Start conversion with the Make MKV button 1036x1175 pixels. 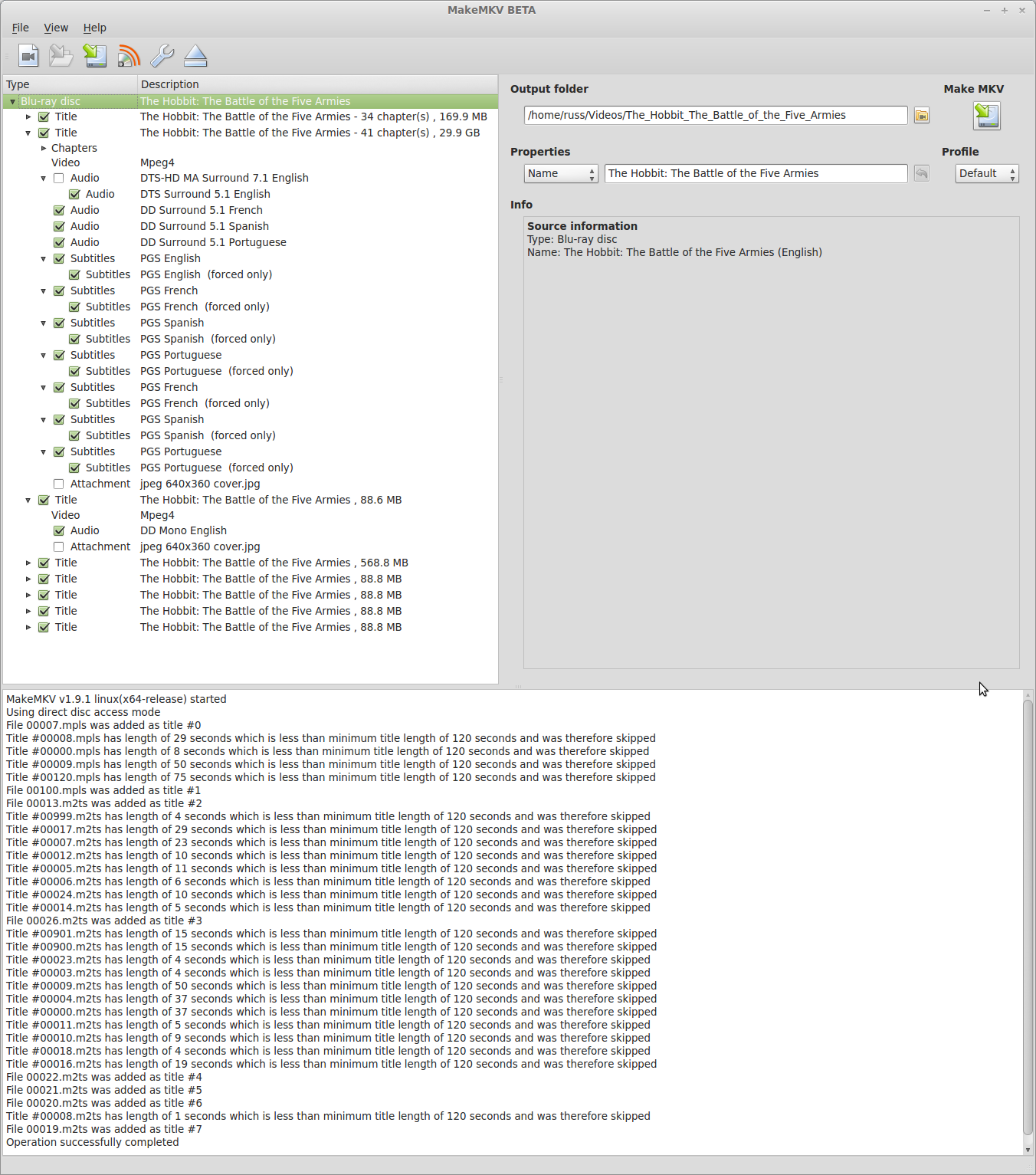[987, 116]
